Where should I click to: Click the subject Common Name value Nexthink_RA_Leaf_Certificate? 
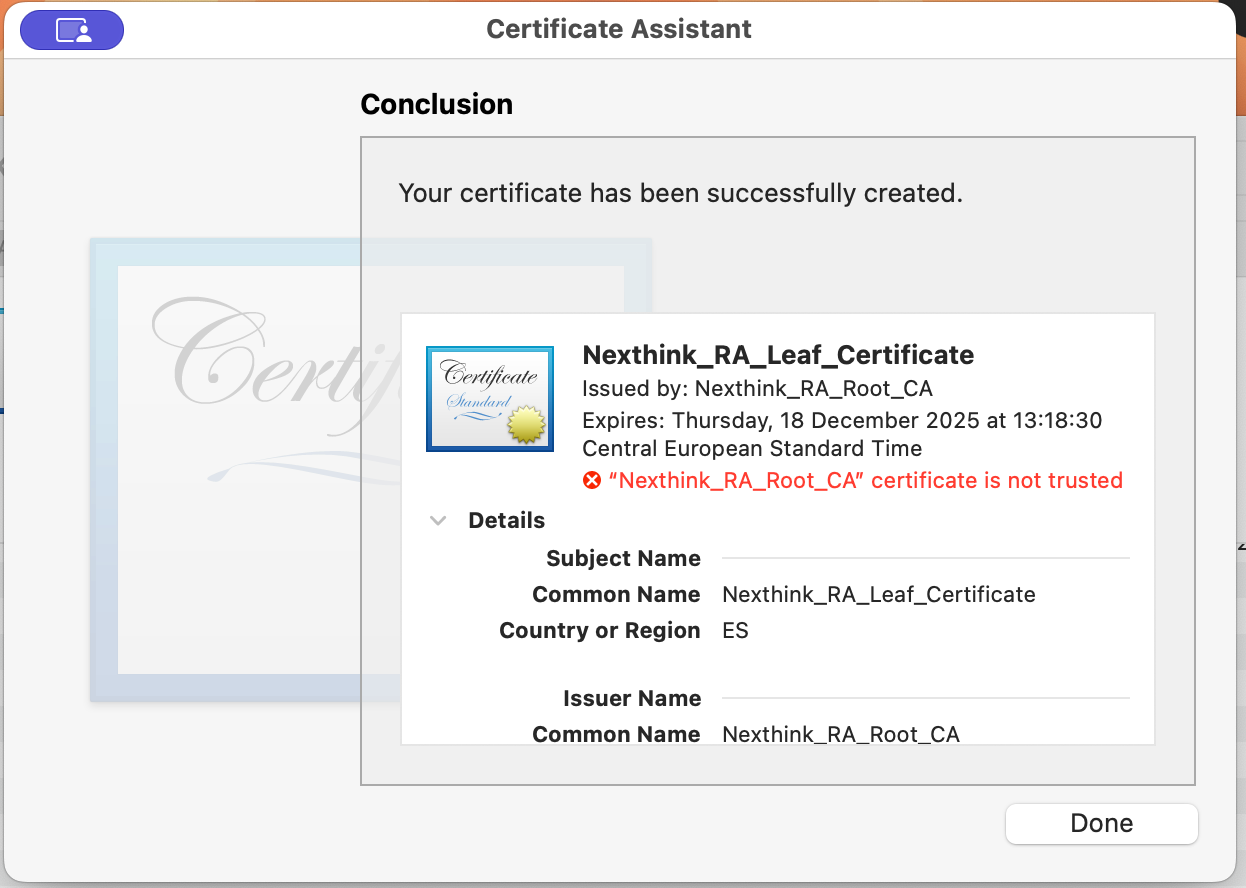coord(878,595)
